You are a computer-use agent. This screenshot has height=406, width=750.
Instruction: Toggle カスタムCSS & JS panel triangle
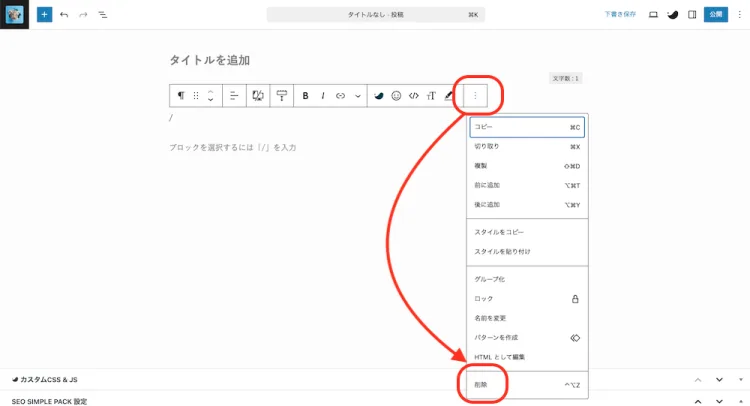pyautogui.click(x=740, y=380)
